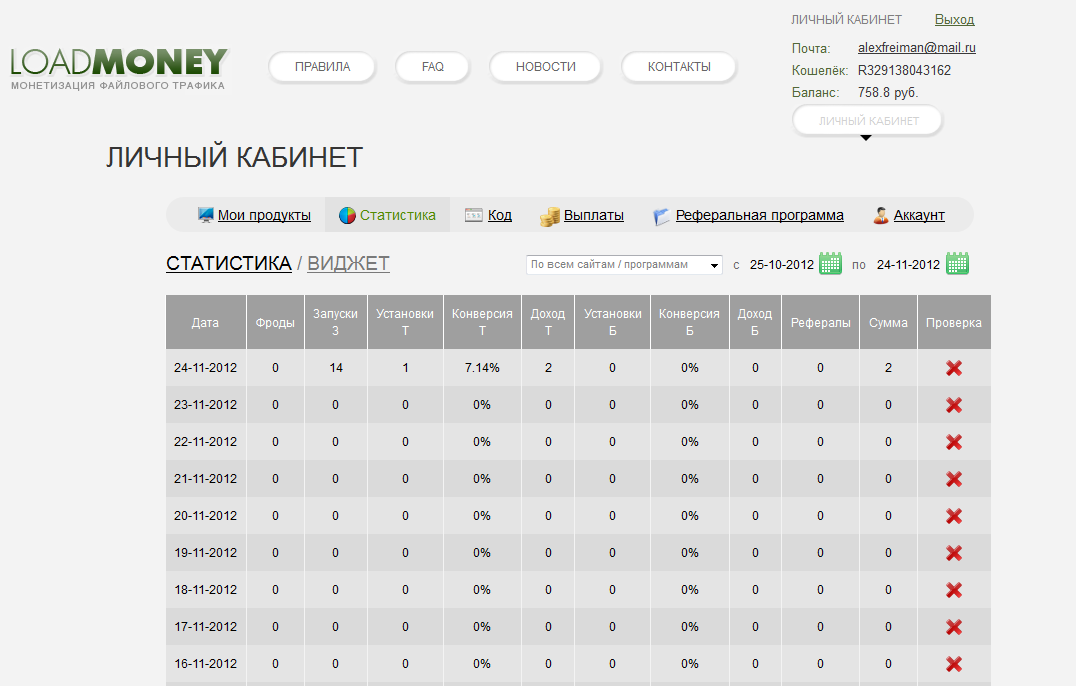The height and width of the screenshot is (686, 1076).
Task: Click the Дата column header
Action: coord(206,322)
